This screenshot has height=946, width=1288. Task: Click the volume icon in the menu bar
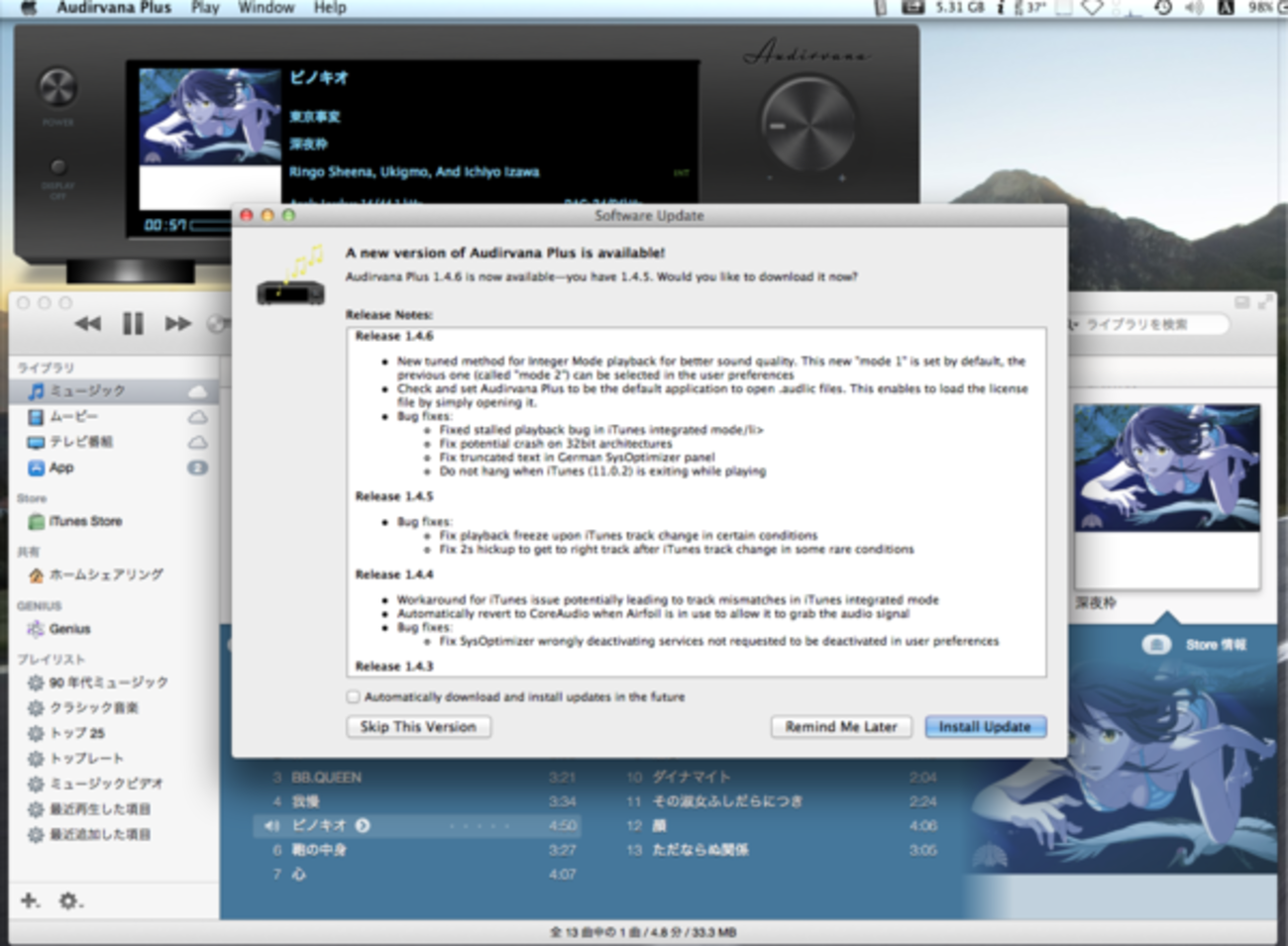pyautogui.click(x=1195, y=8)
